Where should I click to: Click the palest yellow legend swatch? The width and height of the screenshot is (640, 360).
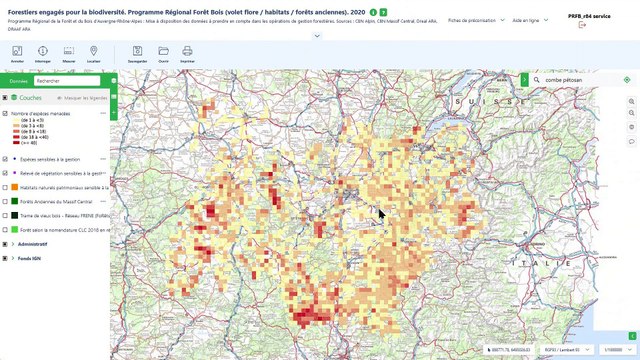[x=16, y=120]
